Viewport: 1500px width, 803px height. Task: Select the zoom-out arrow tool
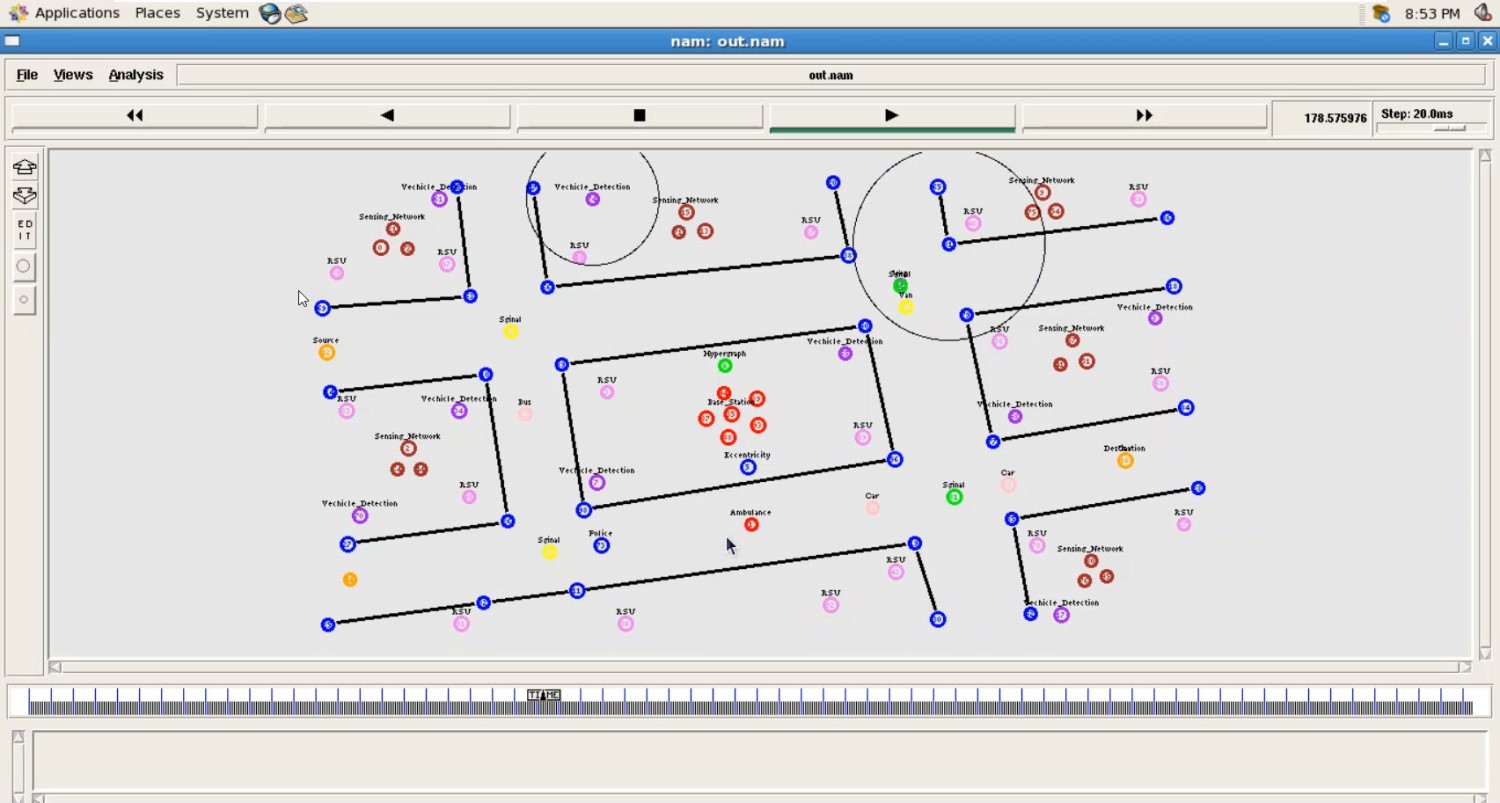(23, 196)
